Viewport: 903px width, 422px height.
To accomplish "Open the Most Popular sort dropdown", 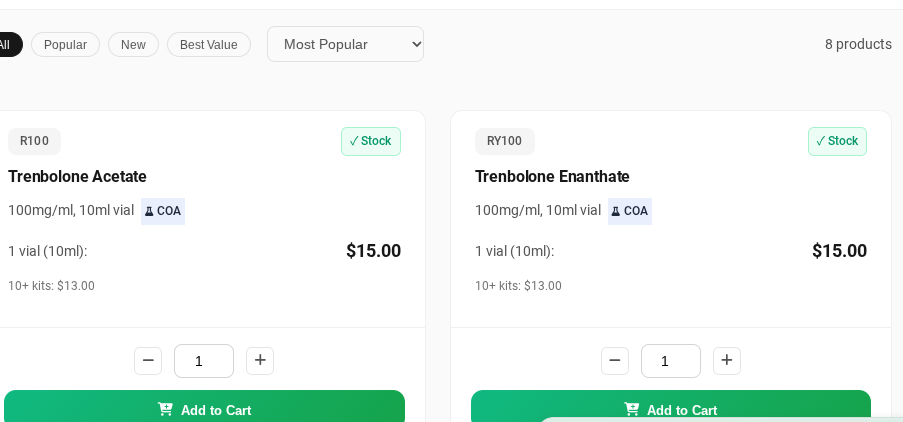I will pos(345,44).
